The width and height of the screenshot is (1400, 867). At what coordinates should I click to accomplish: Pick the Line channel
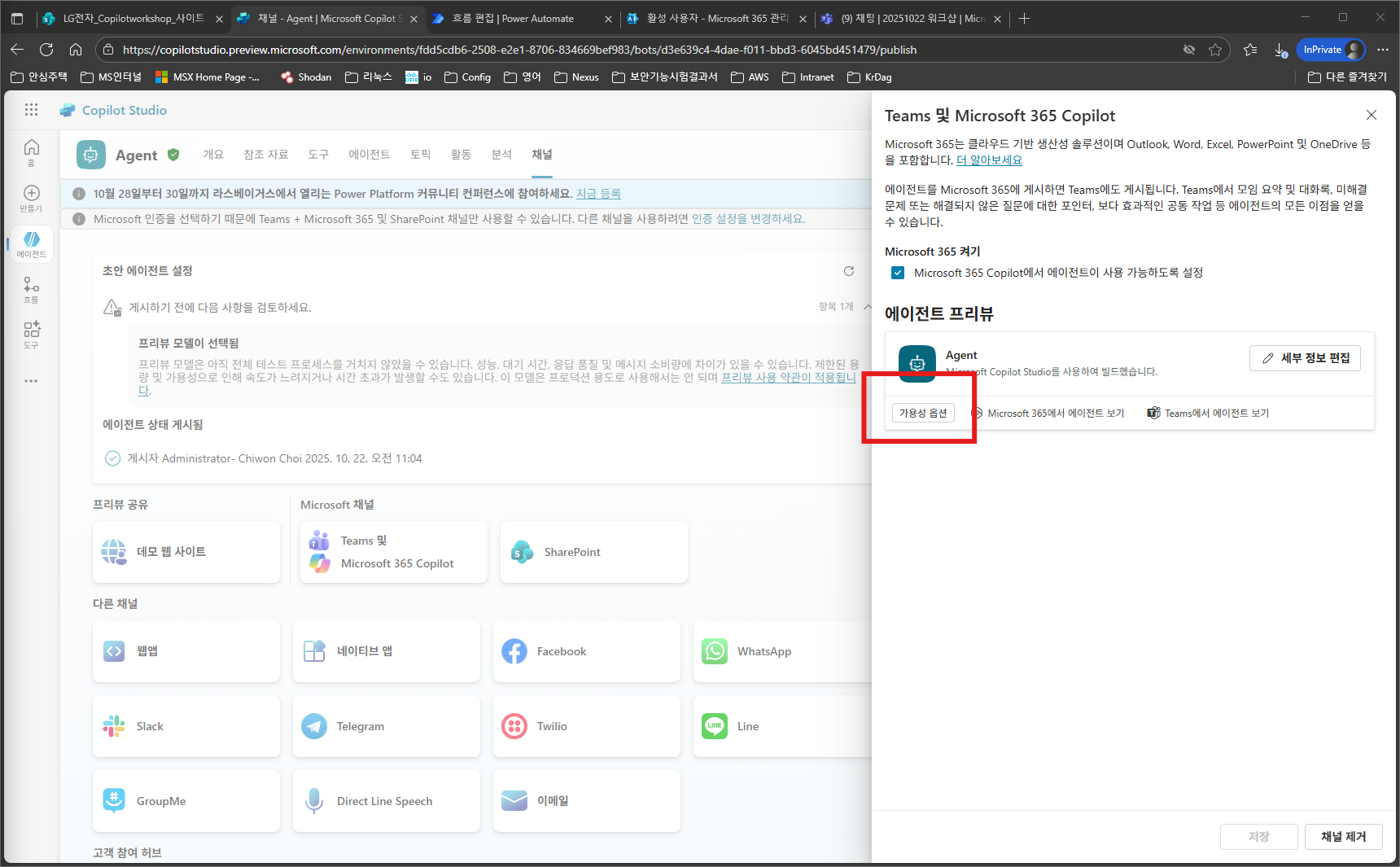(x=782, y=726)
